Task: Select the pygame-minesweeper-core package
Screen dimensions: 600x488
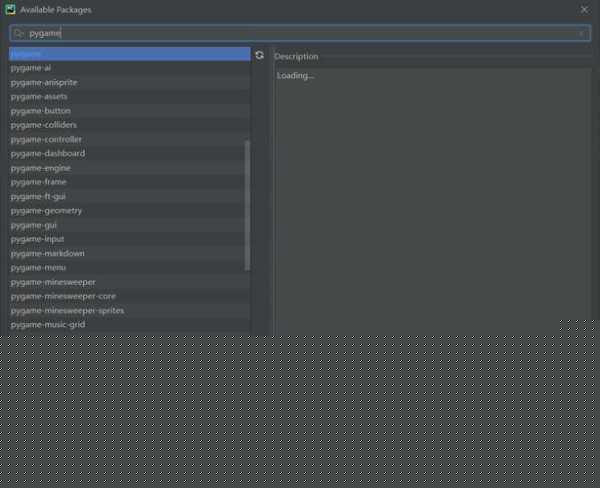Action: (129, 296)
